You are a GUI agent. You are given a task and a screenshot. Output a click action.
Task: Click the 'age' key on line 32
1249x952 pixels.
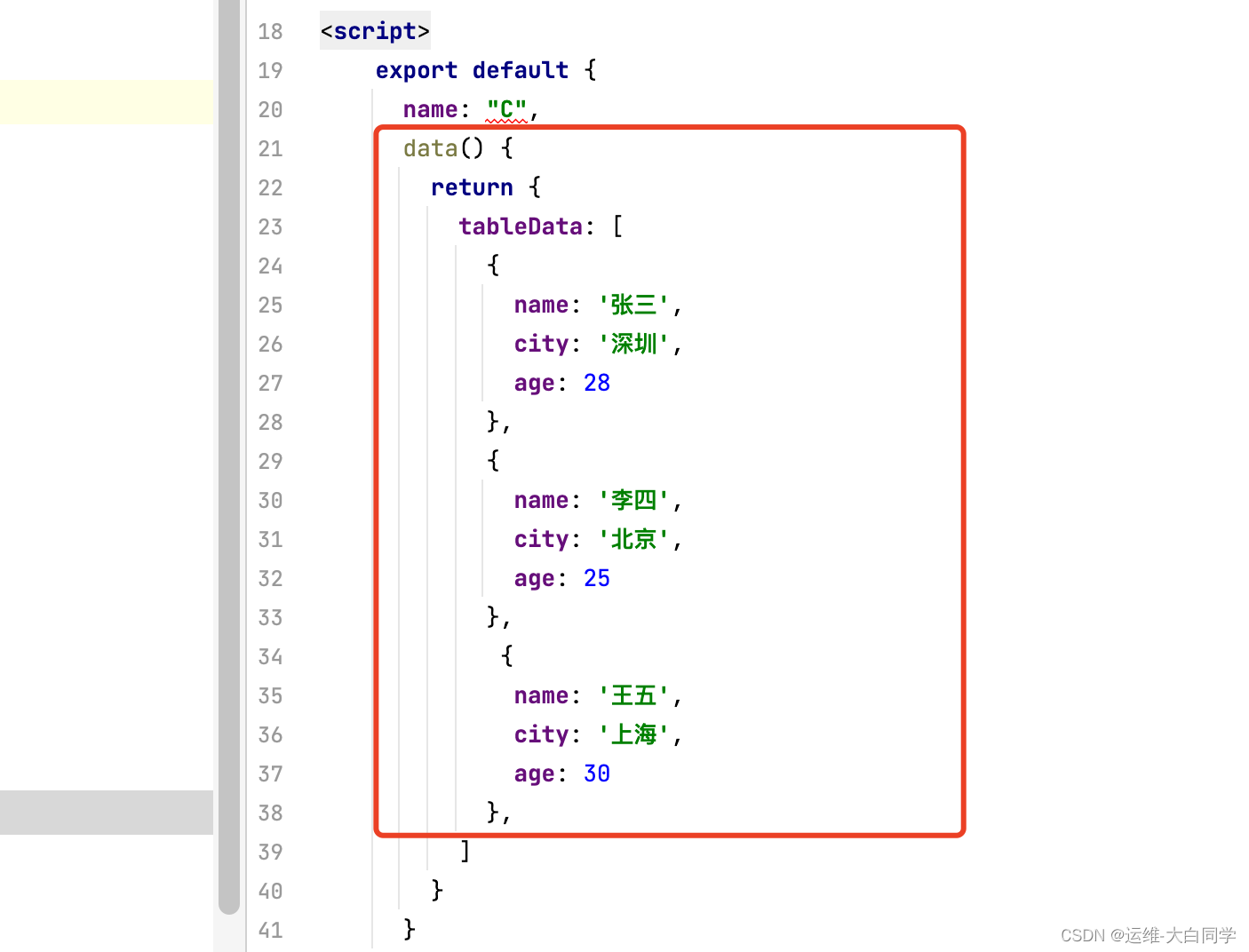(x=534, y=578)
